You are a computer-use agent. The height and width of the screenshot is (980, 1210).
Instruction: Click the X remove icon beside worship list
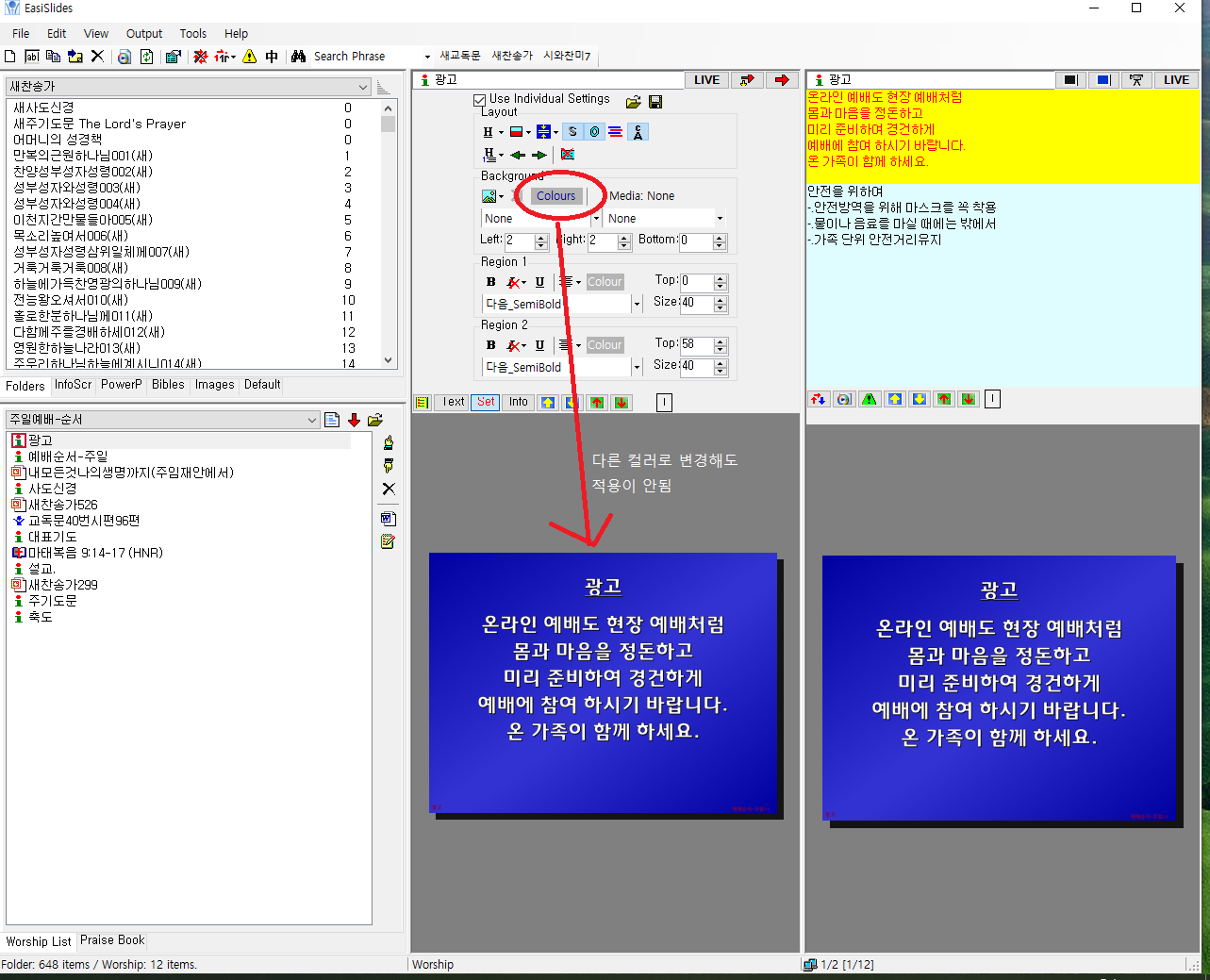pyautogui.click(x=389, y=489)
